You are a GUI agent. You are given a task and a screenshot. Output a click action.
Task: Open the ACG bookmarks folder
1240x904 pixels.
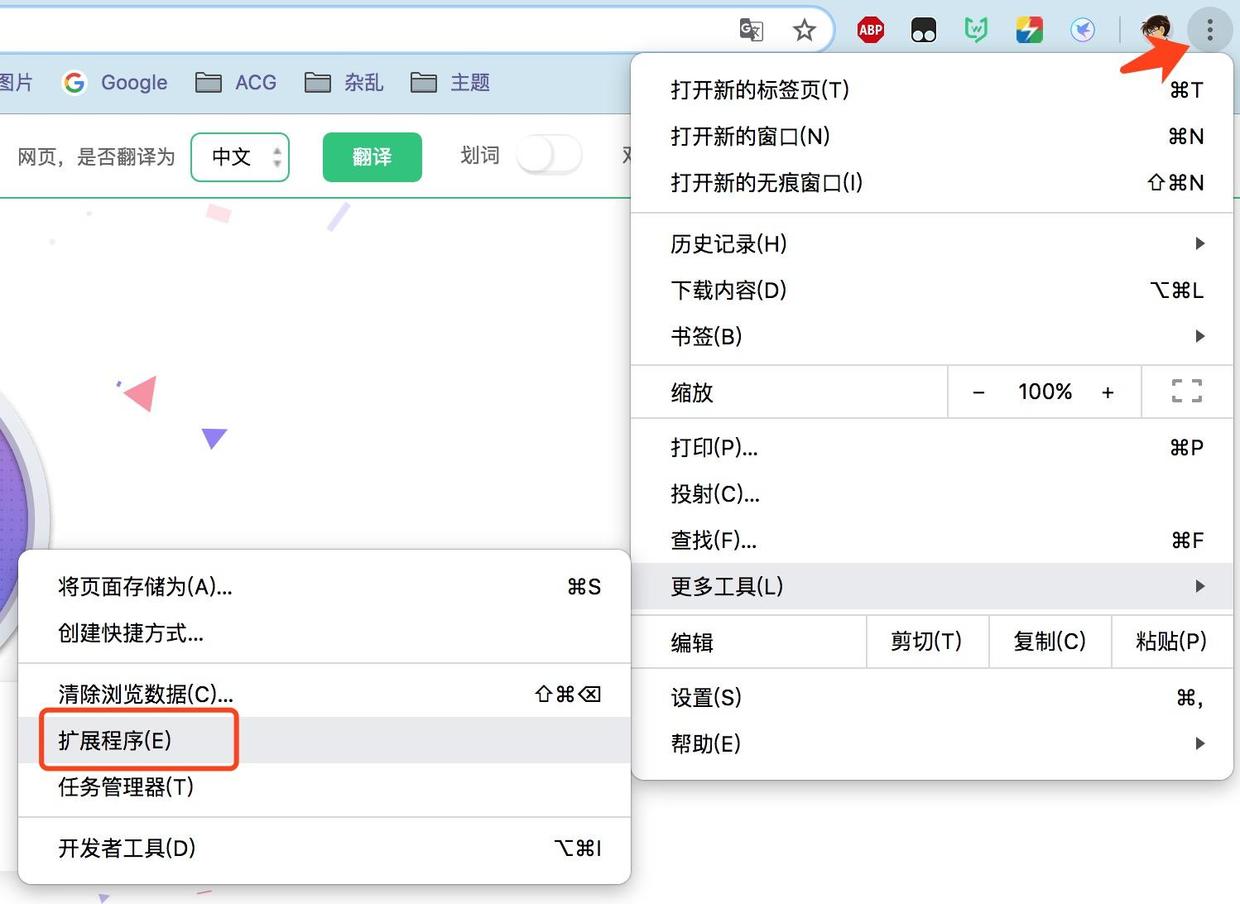tap(236, 83)
